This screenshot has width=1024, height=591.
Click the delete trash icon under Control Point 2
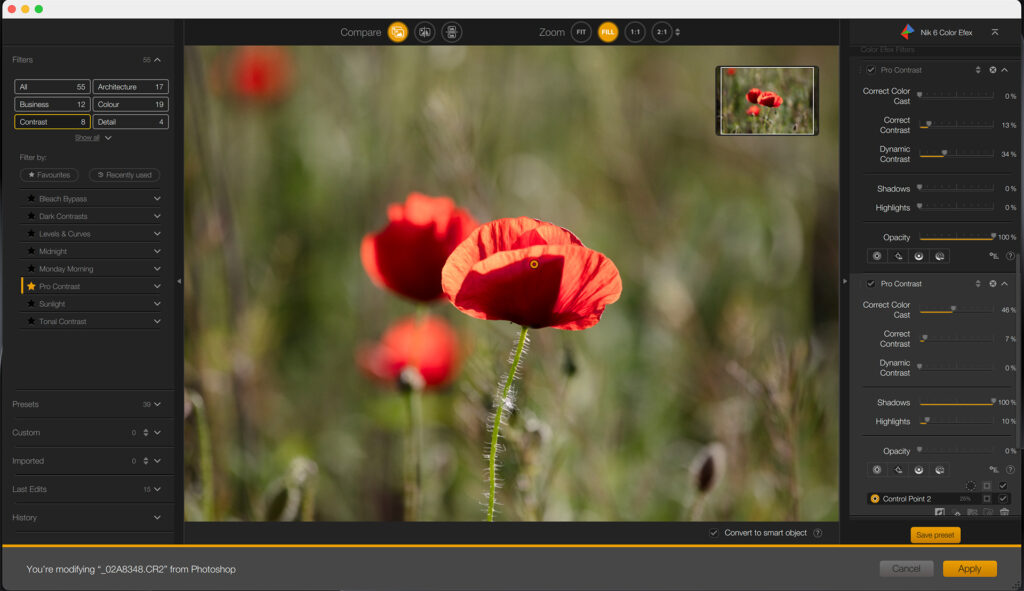(x=1004, y=512)
